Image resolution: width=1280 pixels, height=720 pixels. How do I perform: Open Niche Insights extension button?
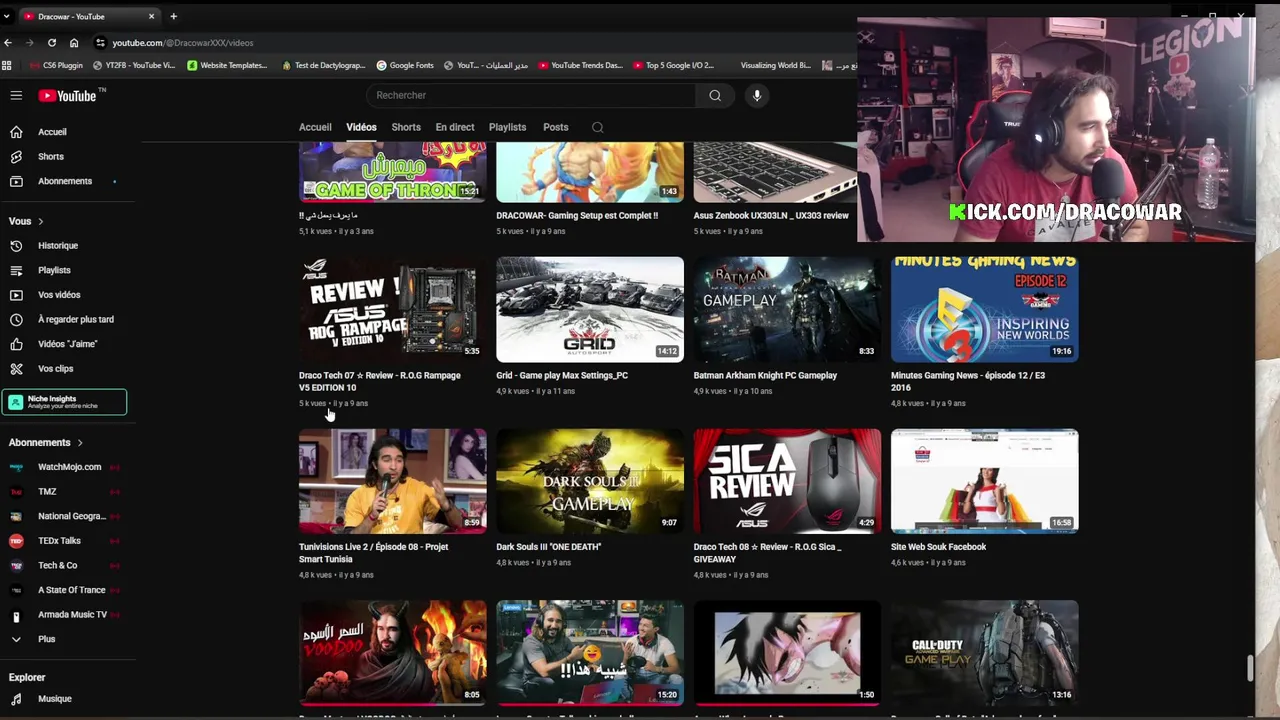click(65, 402)
